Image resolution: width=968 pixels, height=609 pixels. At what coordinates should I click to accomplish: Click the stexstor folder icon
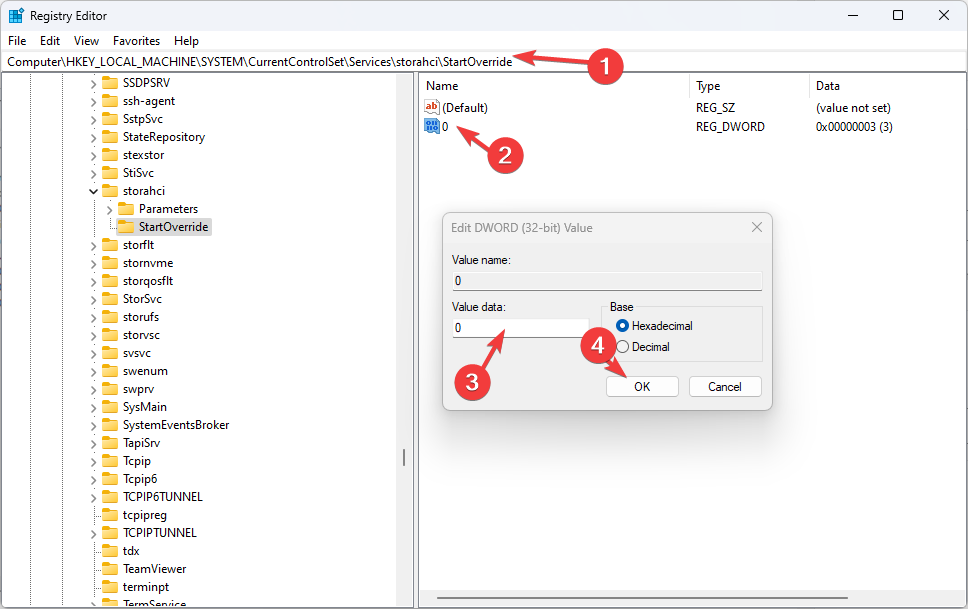pos(110,154)
